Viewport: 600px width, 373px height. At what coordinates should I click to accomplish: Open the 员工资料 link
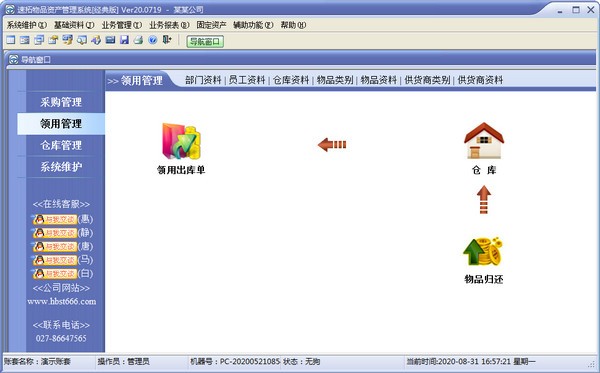click(247, 80)
